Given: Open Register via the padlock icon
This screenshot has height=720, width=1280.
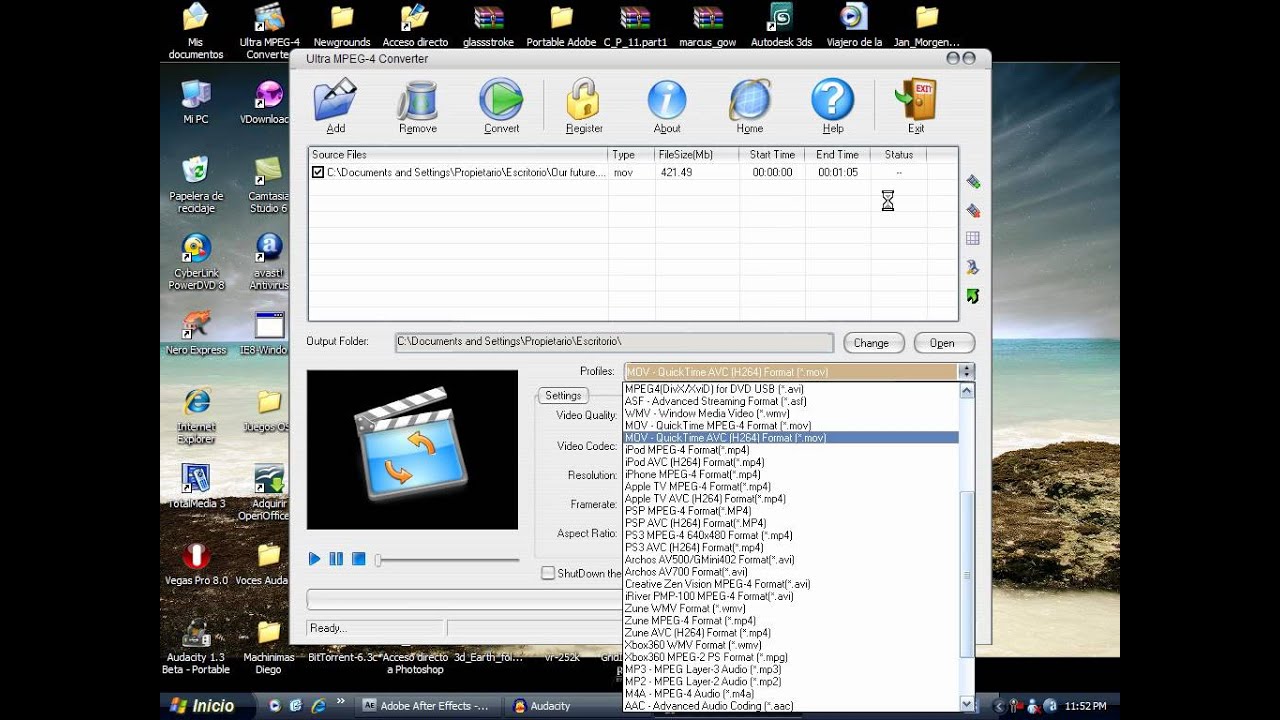Looking at the screenshot, I should pyautogui.click(x=583, y=101).
